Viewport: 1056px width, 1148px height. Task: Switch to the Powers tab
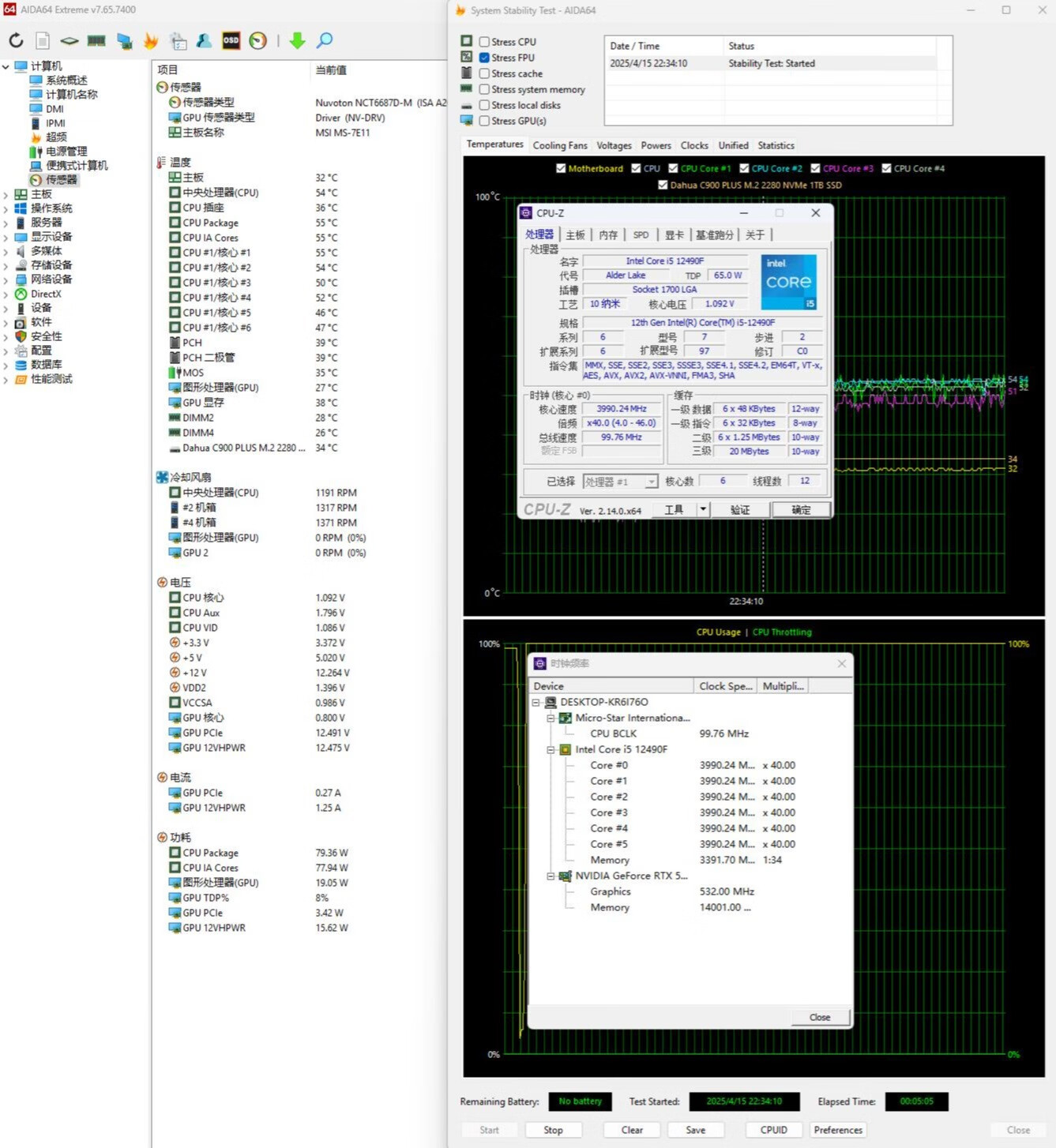click(x=656, y=145)
